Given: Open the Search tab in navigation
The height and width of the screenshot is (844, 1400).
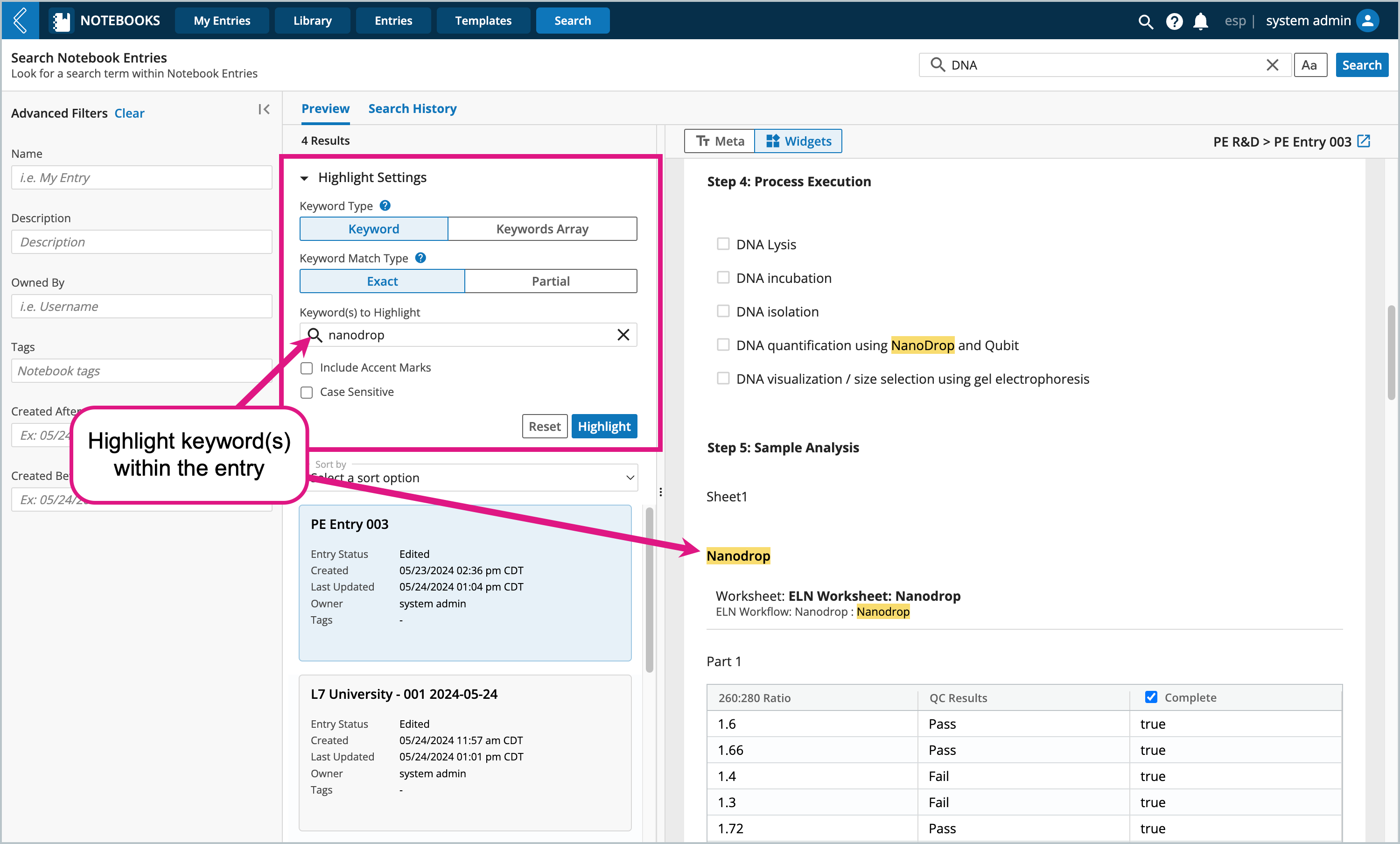Looking at the screenshot, I should pos(573,21).
